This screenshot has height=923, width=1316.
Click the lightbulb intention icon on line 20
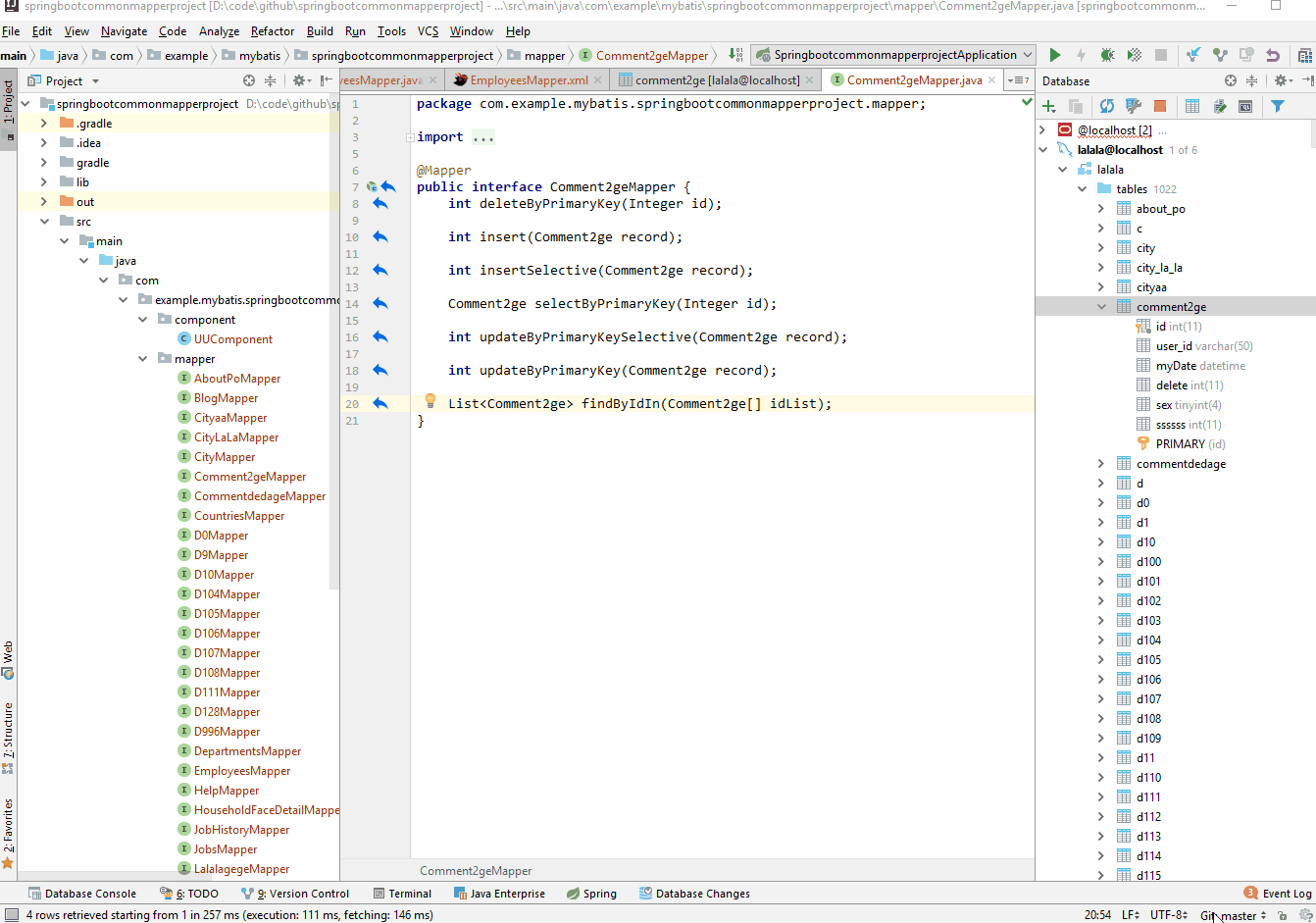(x=430, y=401)
